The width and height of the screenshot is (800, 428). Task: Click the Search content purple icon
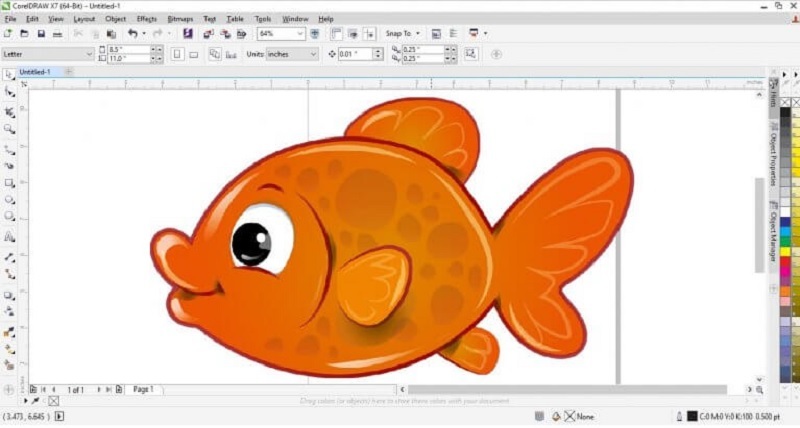[188, 34]
